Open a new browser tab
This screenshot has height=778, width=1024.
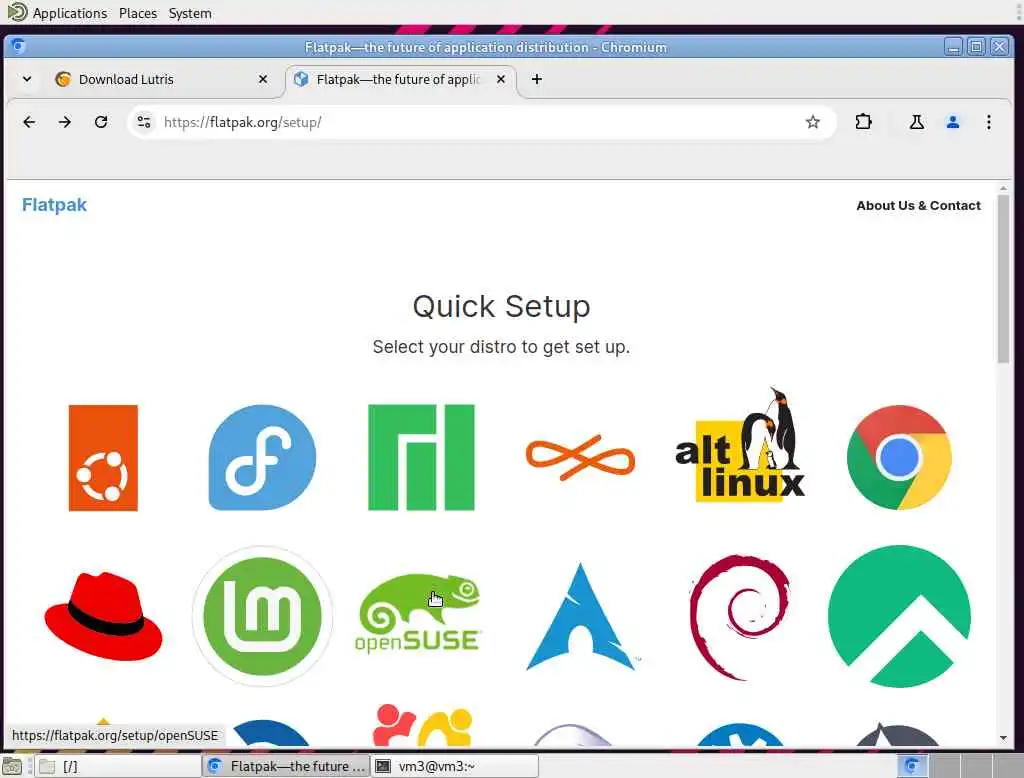pyautogui.click(x=537, y=79)
